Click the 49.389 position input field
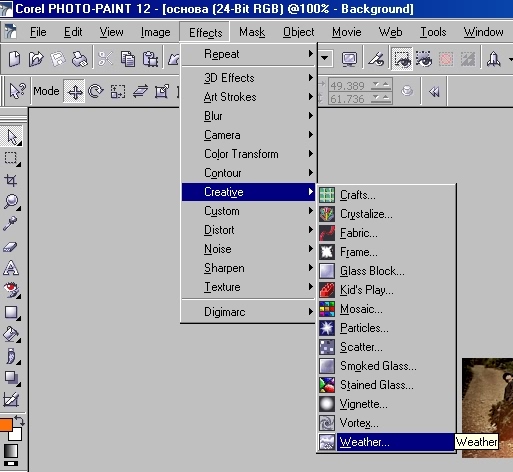This screenshot has width=513, height=472. pos(348,86)
